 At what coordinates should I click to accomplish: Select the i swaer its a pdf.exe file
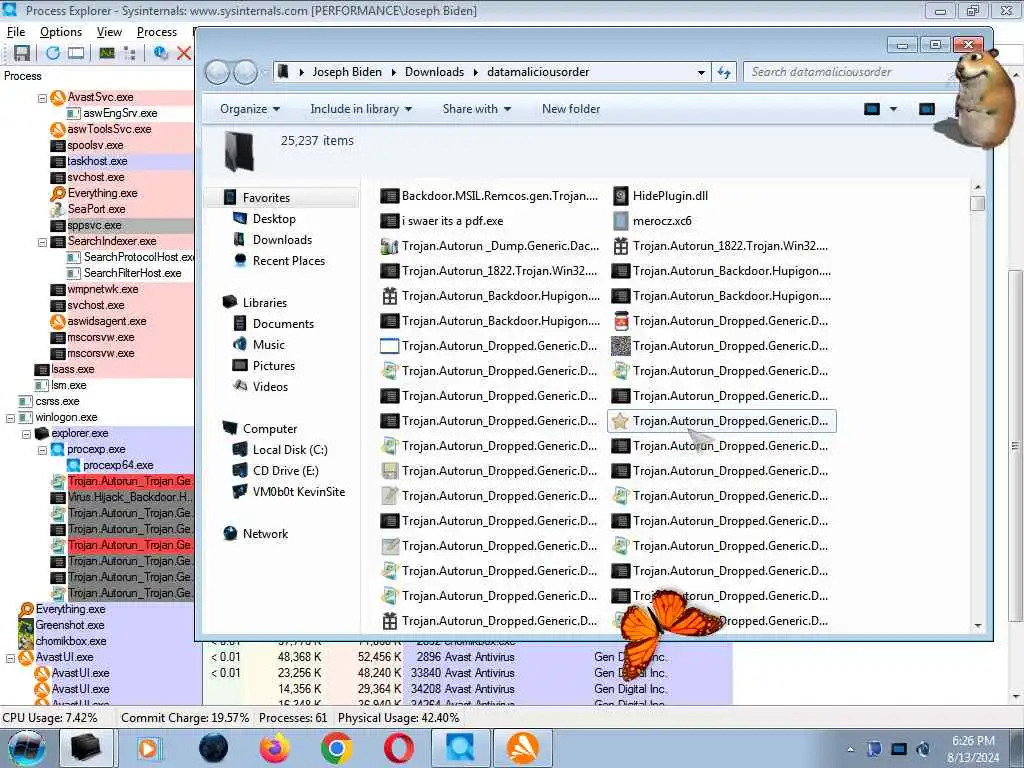(442, 221)
